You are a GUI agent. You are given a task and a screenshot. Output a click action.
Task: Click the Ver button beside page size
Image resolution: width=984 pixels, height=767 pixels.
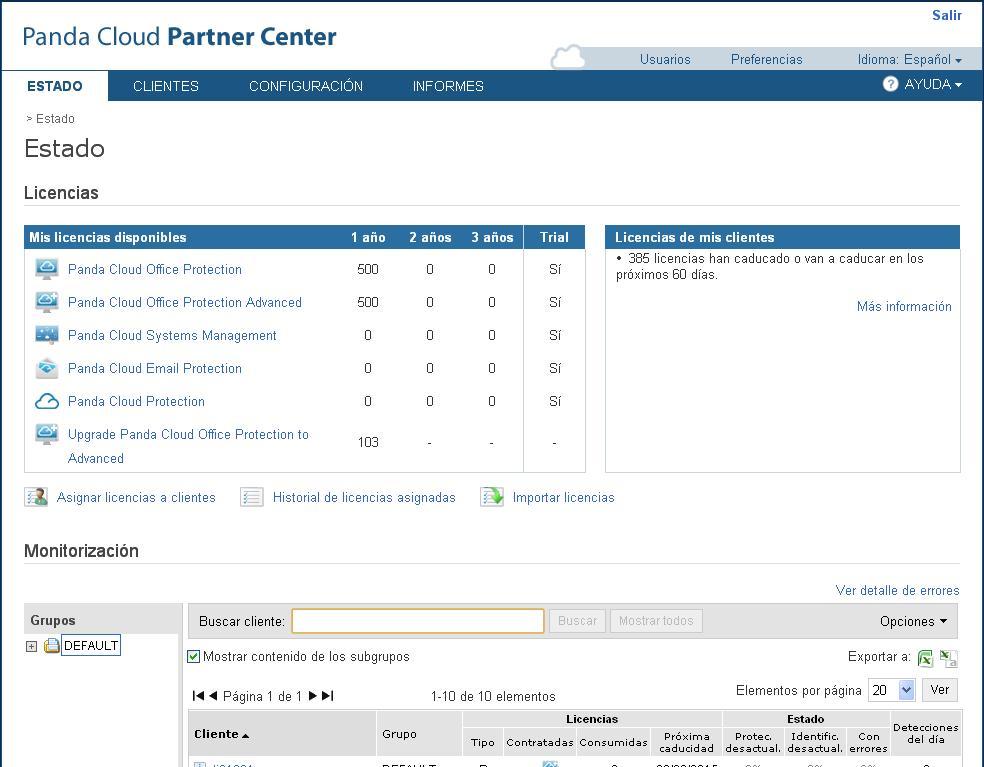pos(939,690)
